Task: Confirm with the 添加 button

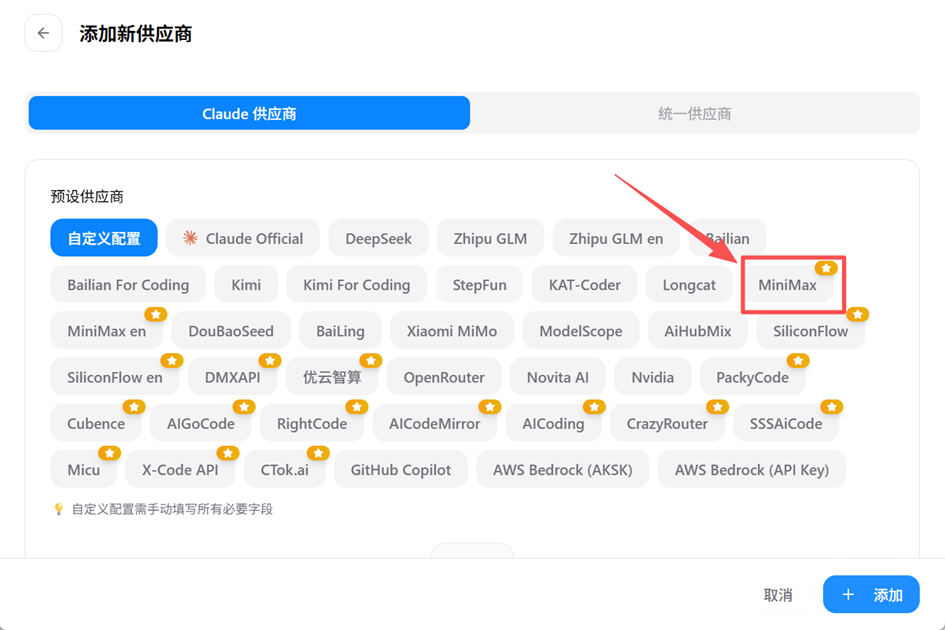Action: point(871,594)
